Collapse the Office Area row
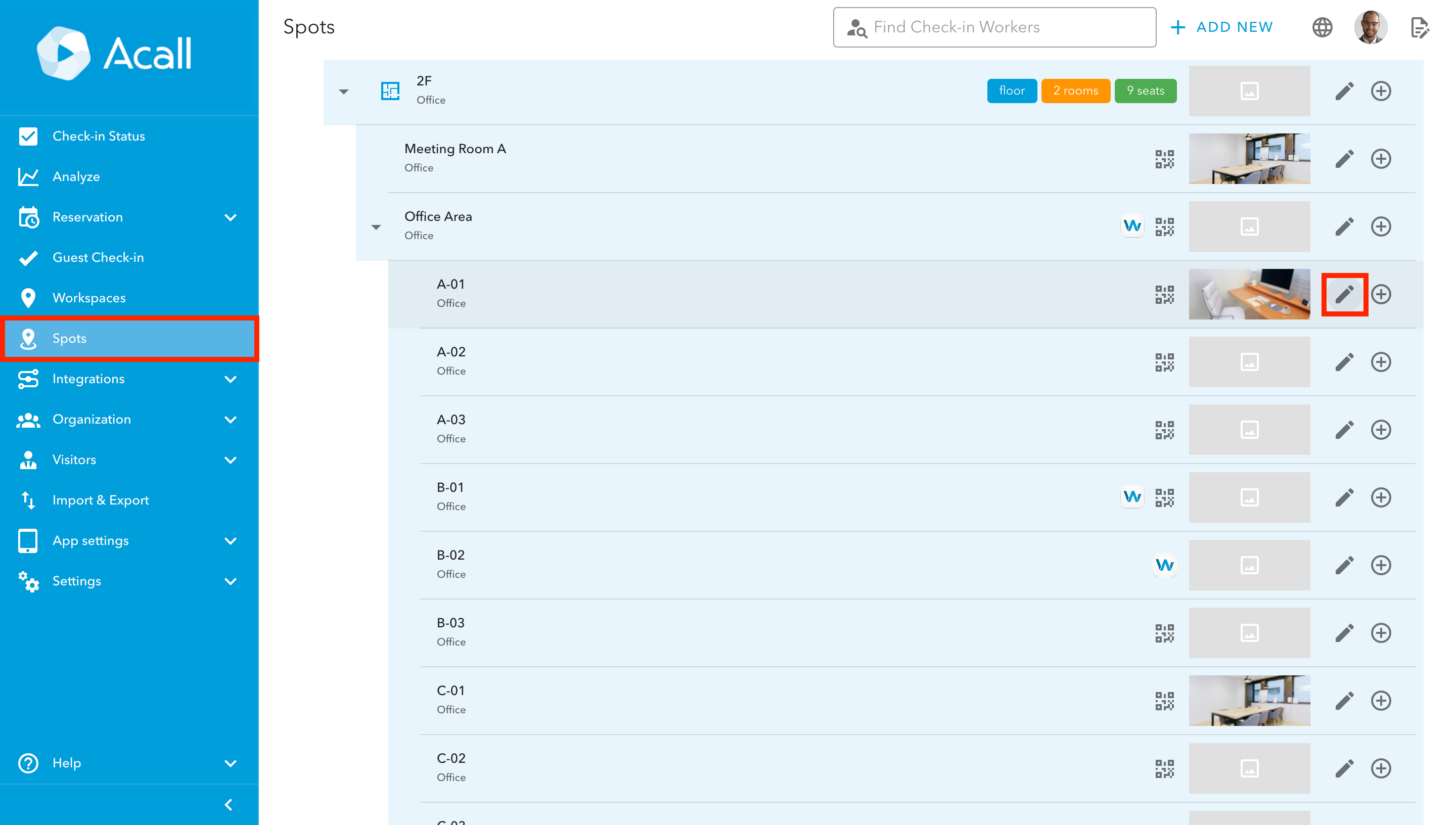1456x825 pixels. click(376, 227)
